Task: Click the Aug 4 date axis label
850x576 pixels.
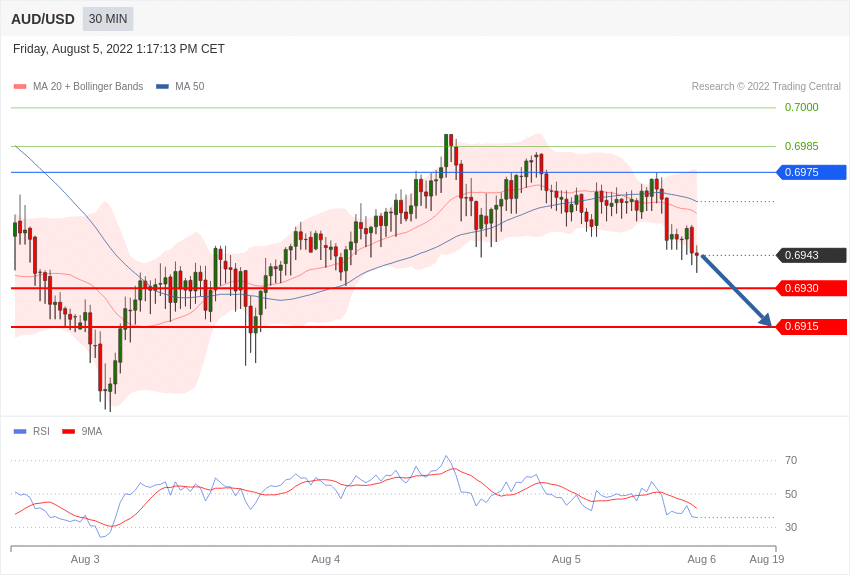Action: click(326, 559)
